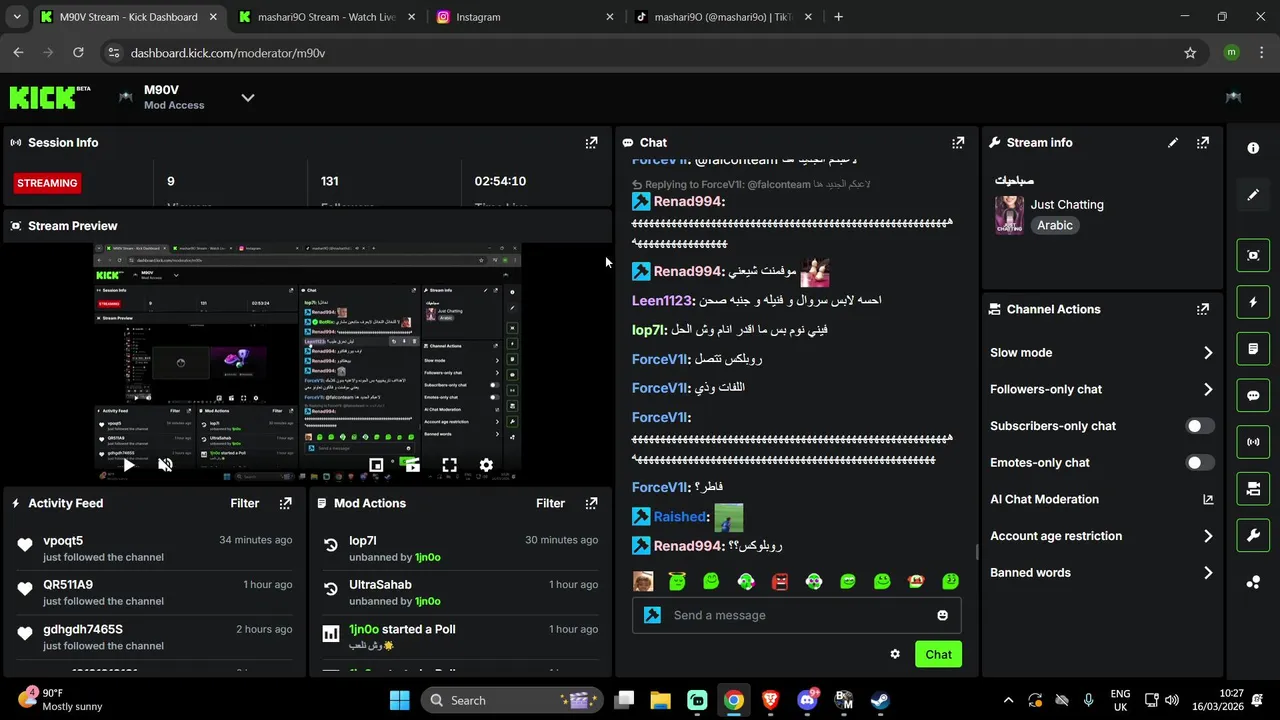Toggle the document-style icon in sidebar
1280x720 pixels.
1253,349
